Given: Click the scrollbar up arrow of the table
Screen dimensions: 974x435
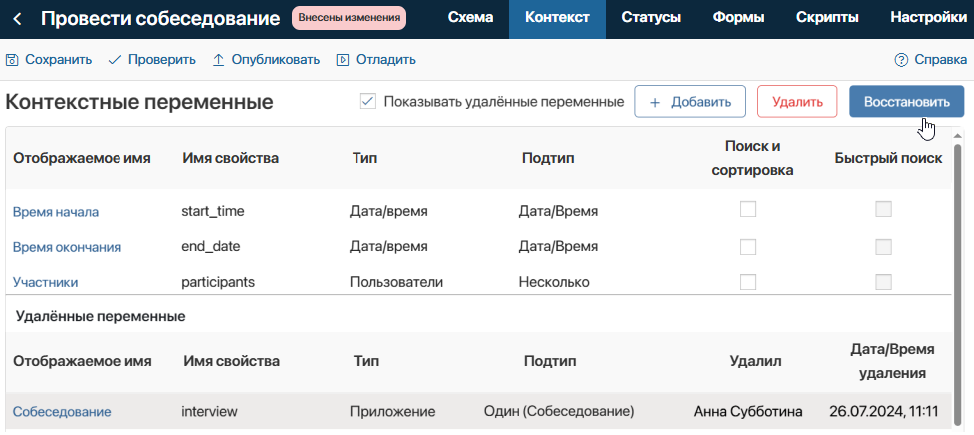Looking at the screenshot, I should [957, 136].
